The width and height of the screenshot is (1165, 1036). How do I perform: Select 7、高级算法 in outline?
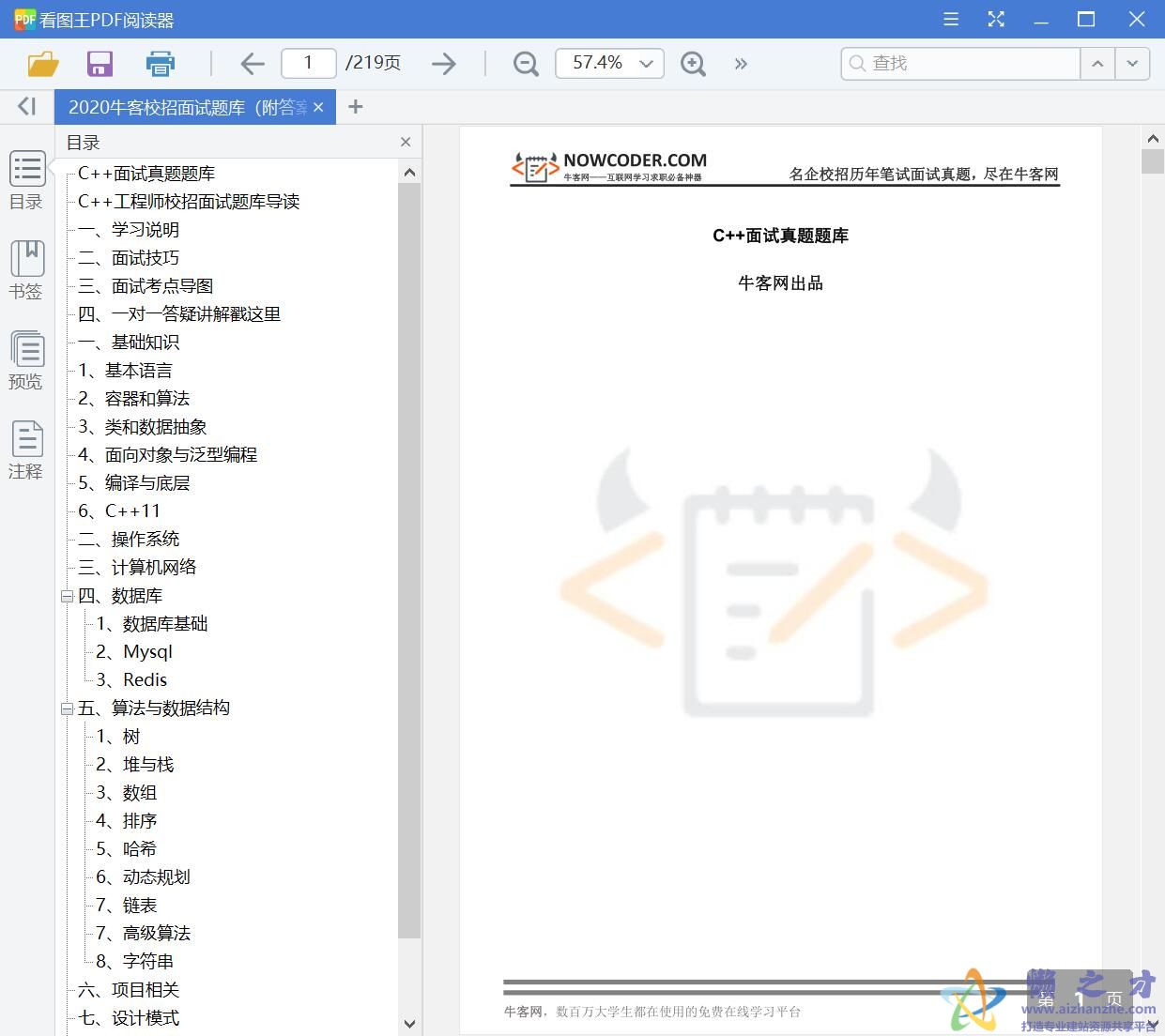[x=143, y=934]
